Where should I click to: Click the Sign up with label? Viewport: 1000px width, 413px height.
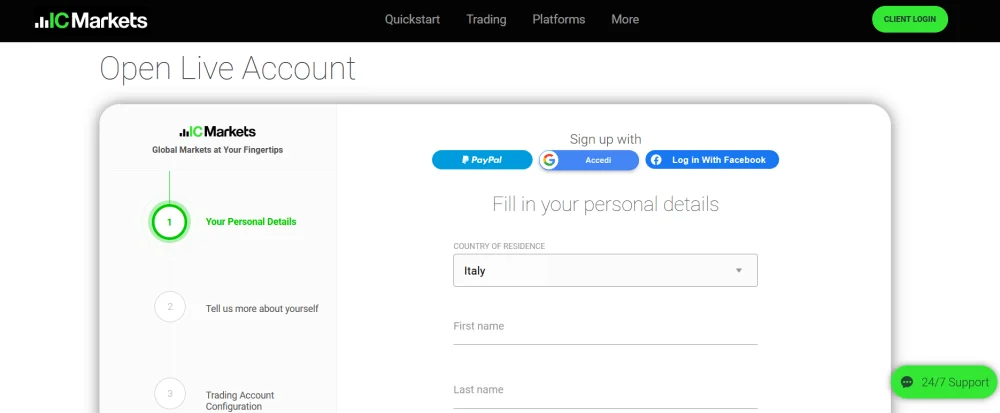pyautogui.click(x=605, y=139)
